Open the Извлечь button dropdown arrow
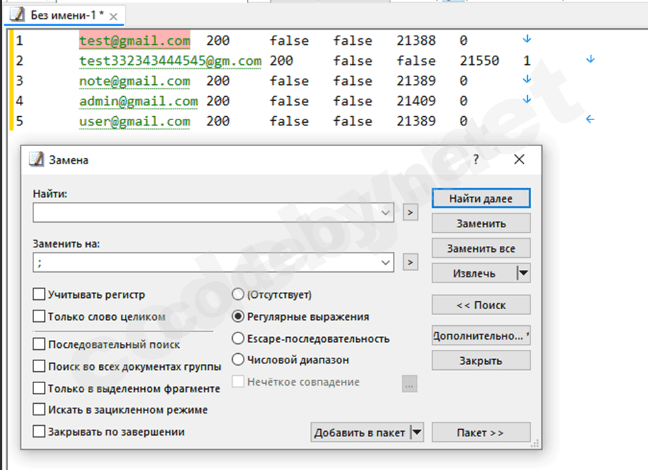The width and height of the screenshot is (648, 470). (523, 272)
